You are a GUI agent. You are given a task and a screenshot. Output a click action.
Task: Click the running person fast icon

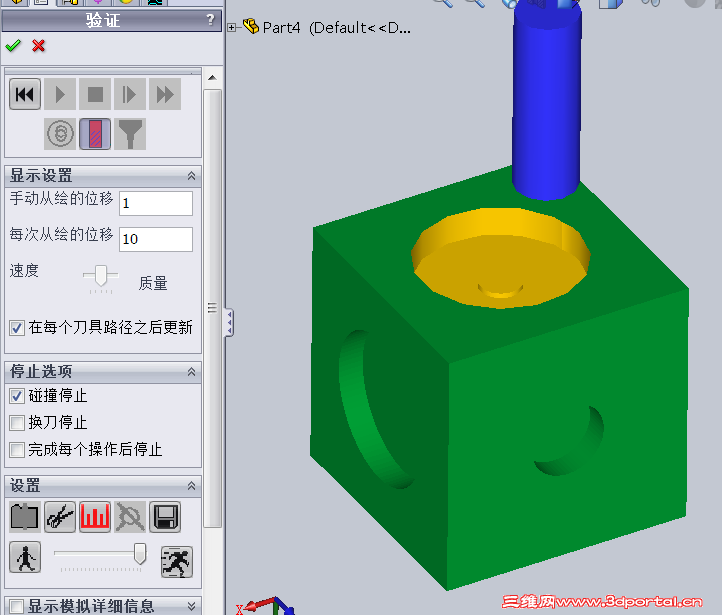click(177, 562)
